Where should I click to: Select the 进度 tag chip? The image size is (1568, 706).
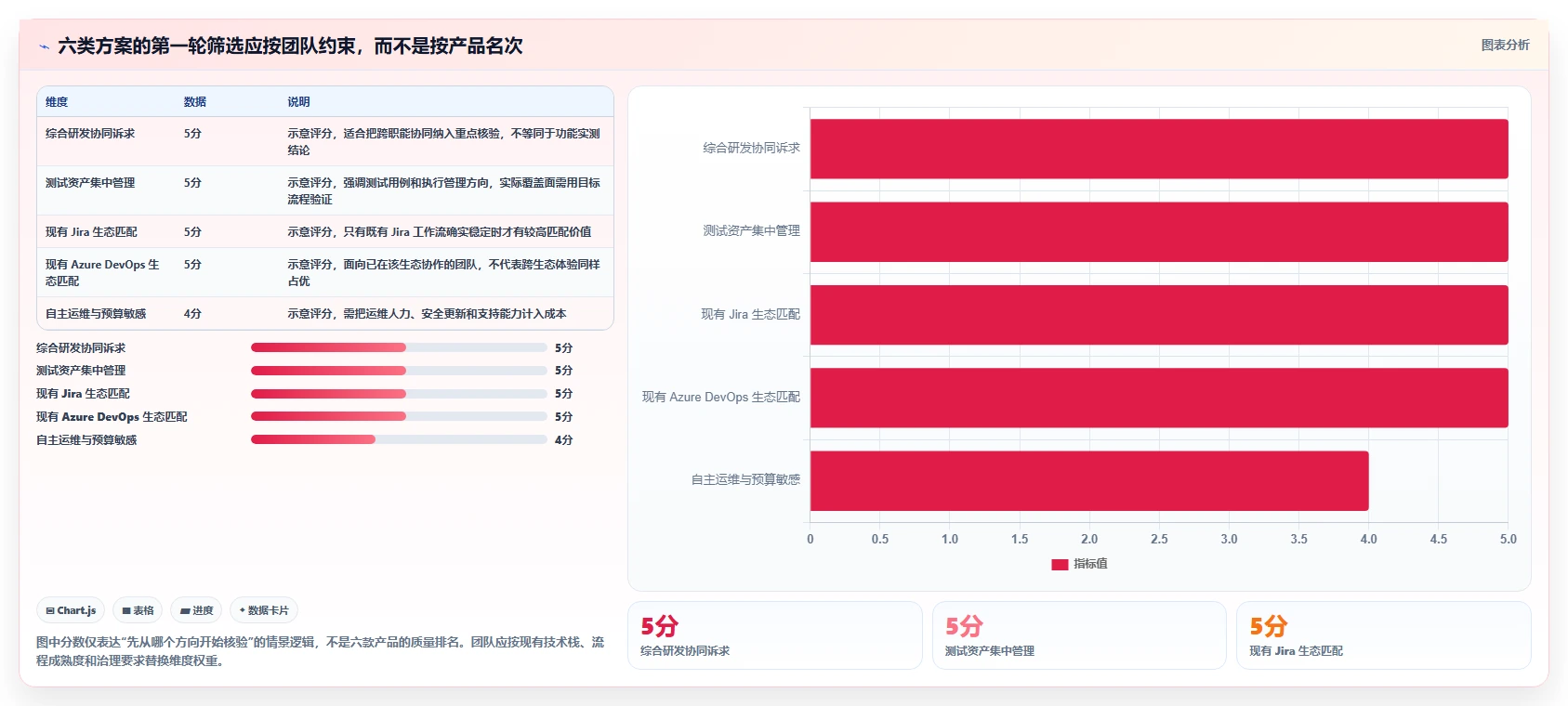tap(196, 610)
